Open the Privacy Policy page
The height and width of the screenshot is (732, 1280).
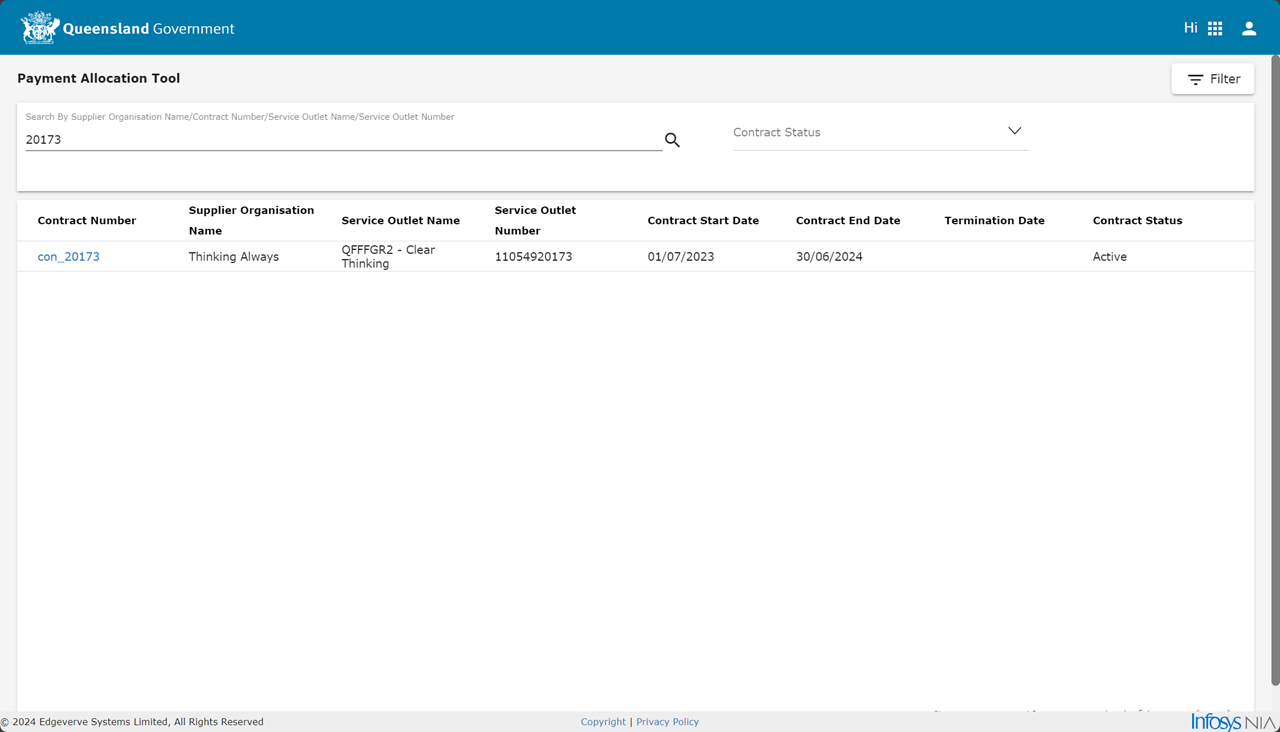(x=667, y=721)
